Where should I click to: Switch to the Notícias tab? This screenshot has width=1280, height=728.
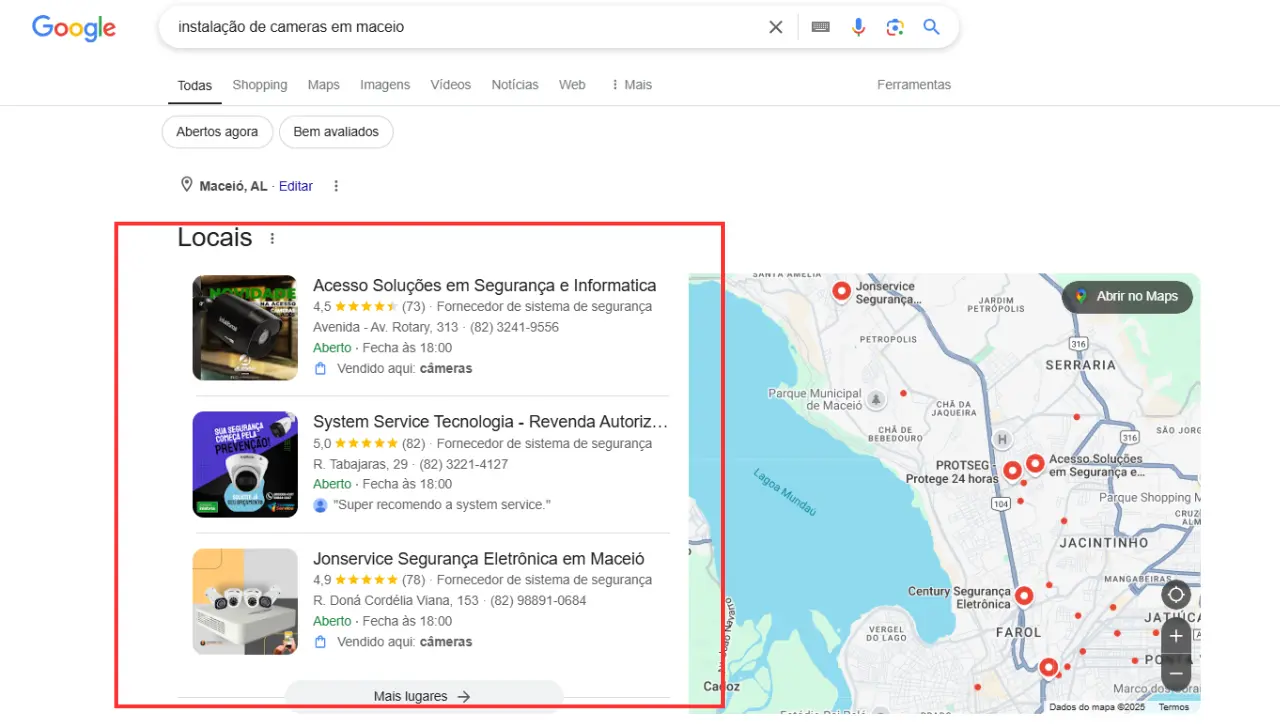coord(515,85)
